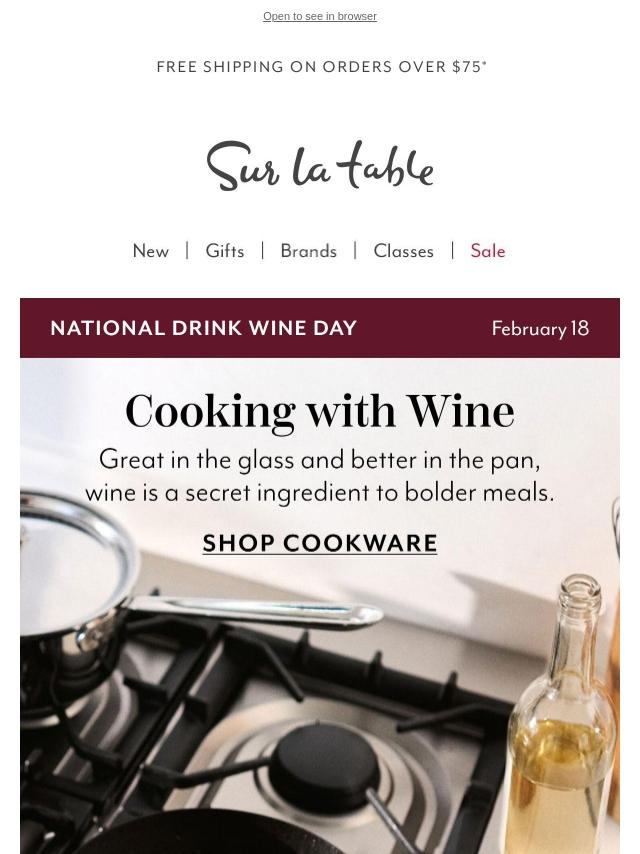Click the 'Great in the glass' text line
Viewport: 640px width, 854px height.
pos(320,460)
